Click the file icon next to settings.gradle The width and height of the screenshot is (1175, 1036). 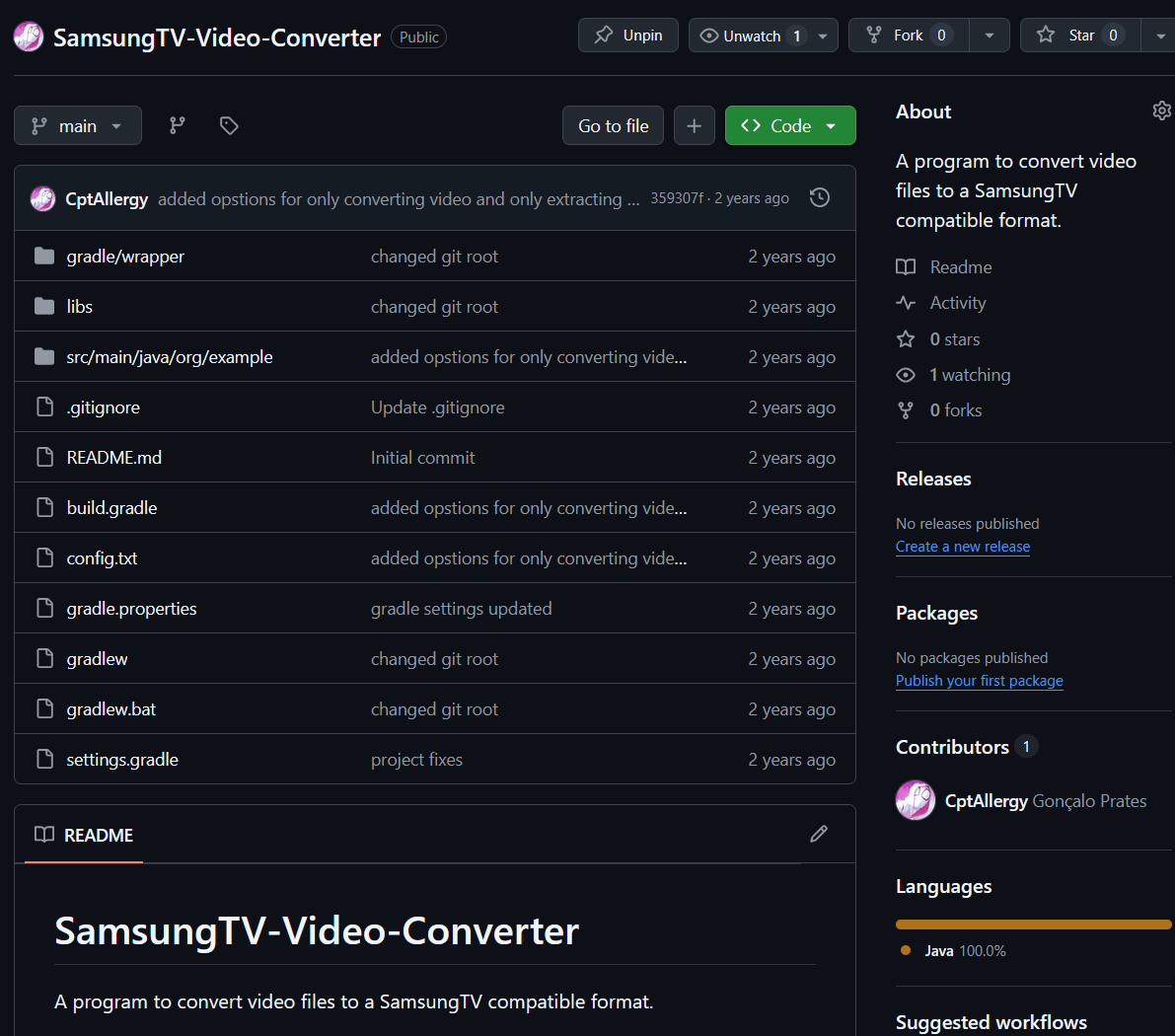point(45,759)
